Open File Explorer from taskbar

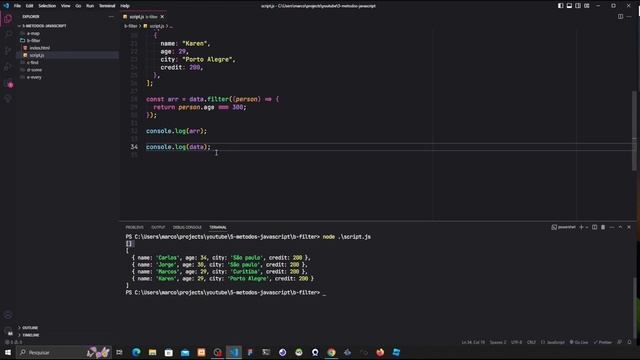[152, 352]
